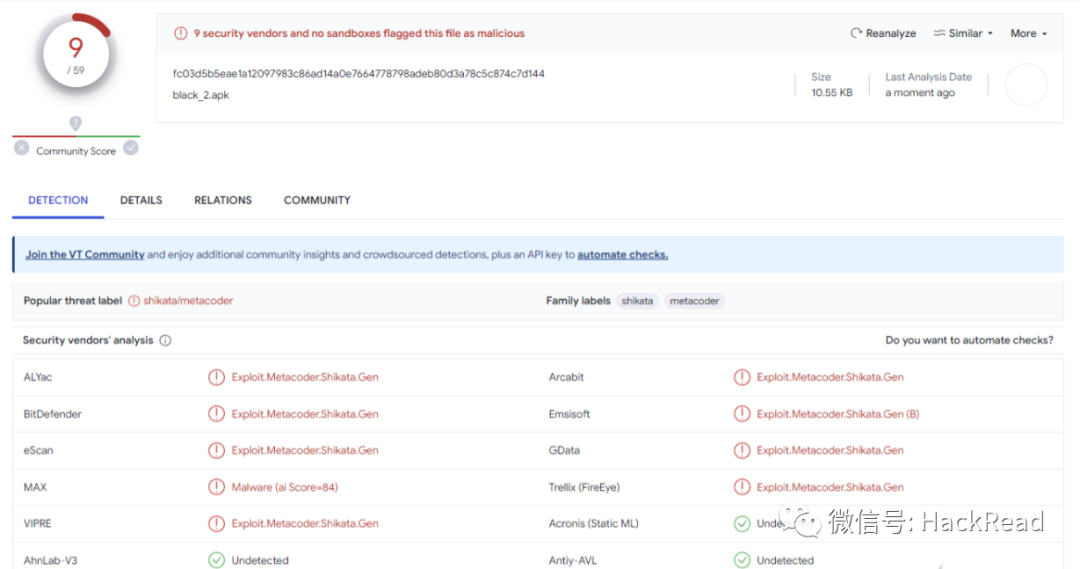Click the community score location pin icon

pyautogui.click(x=76, y=123)
